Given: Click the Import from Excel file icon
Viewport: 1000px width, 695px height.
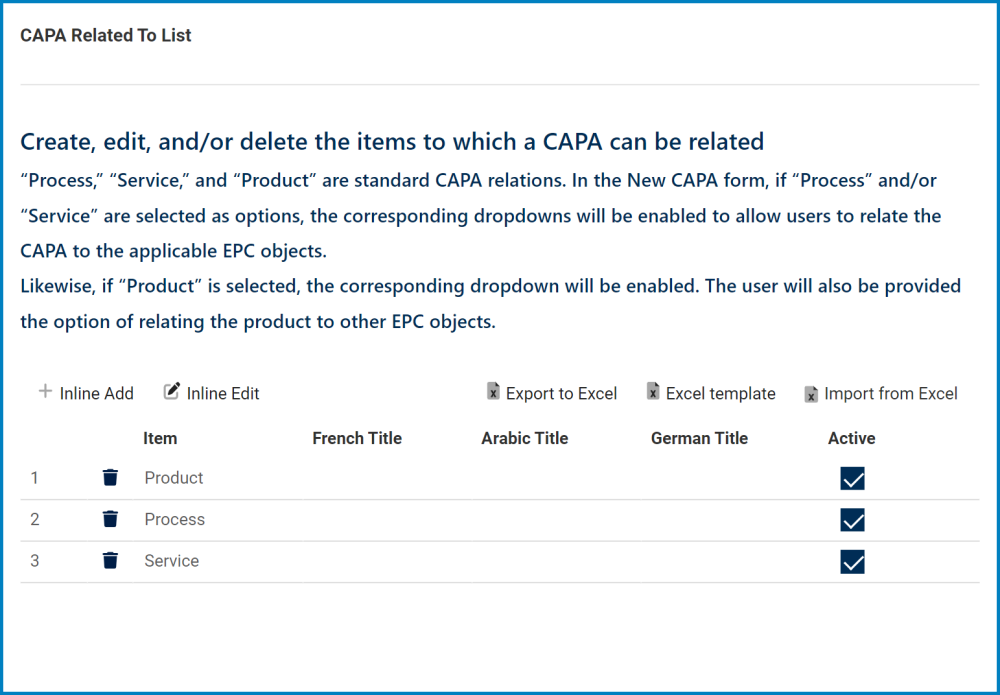Looking at the screenshot, I should (811, 394).
